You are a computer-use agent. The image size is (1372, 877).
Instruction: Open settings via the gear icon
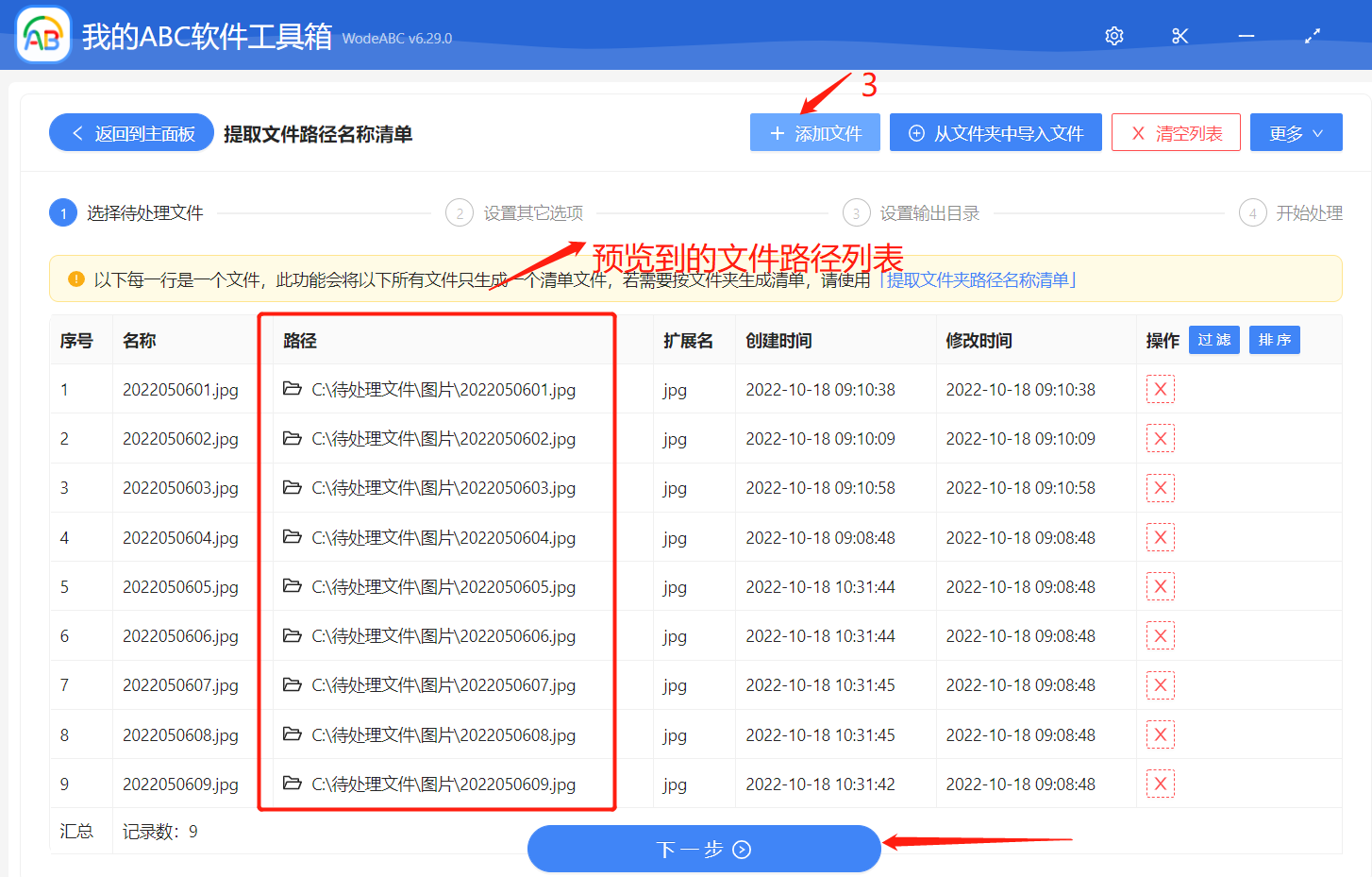click(1113, 35)
